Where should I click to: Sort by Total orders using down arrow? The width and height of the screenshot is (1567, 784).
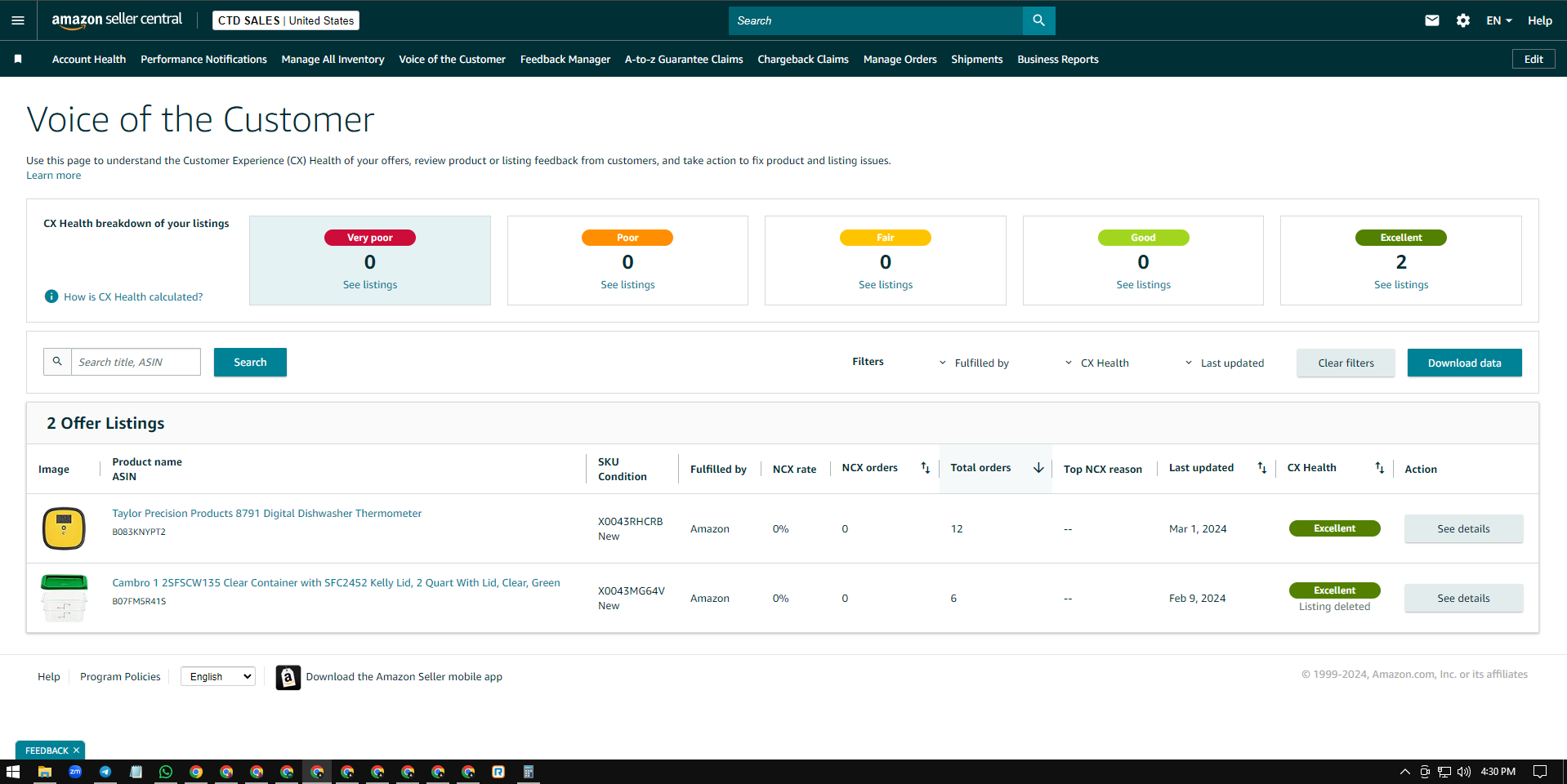1038,468
